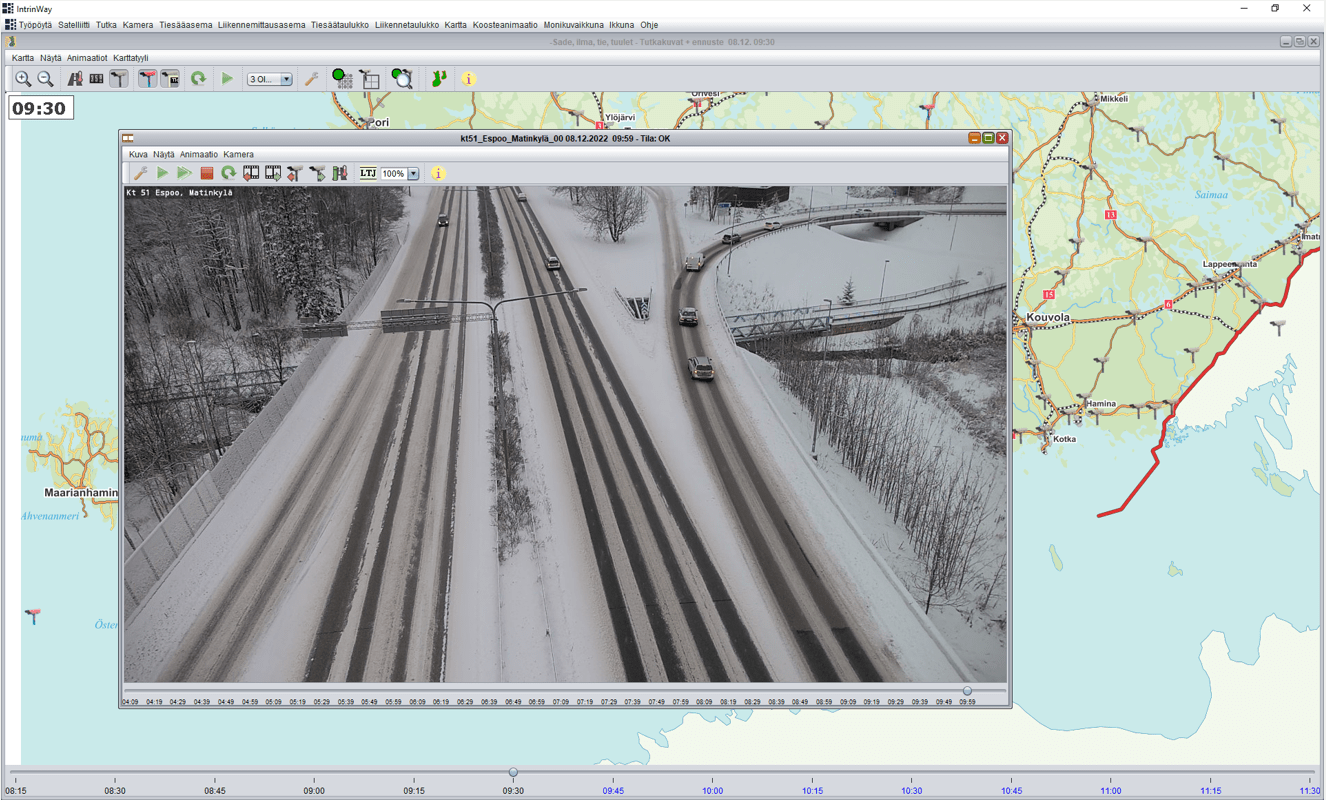Open the 100% zoom dropdown in camera window
Image resolution: width=1326 pixels, height=800 pixels.
click(x=400, y=174)
